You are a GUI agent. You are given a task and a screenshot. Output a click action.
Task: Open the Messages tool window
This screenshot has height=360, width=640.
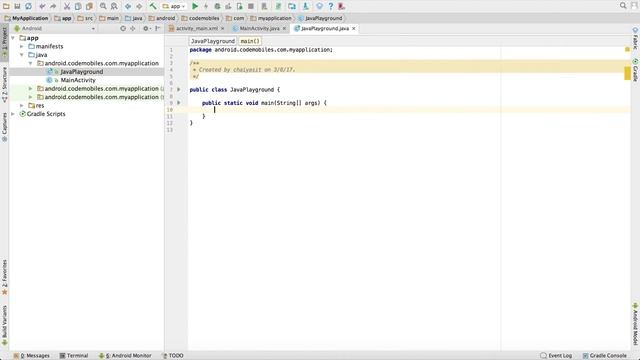(x=31, y=356)
